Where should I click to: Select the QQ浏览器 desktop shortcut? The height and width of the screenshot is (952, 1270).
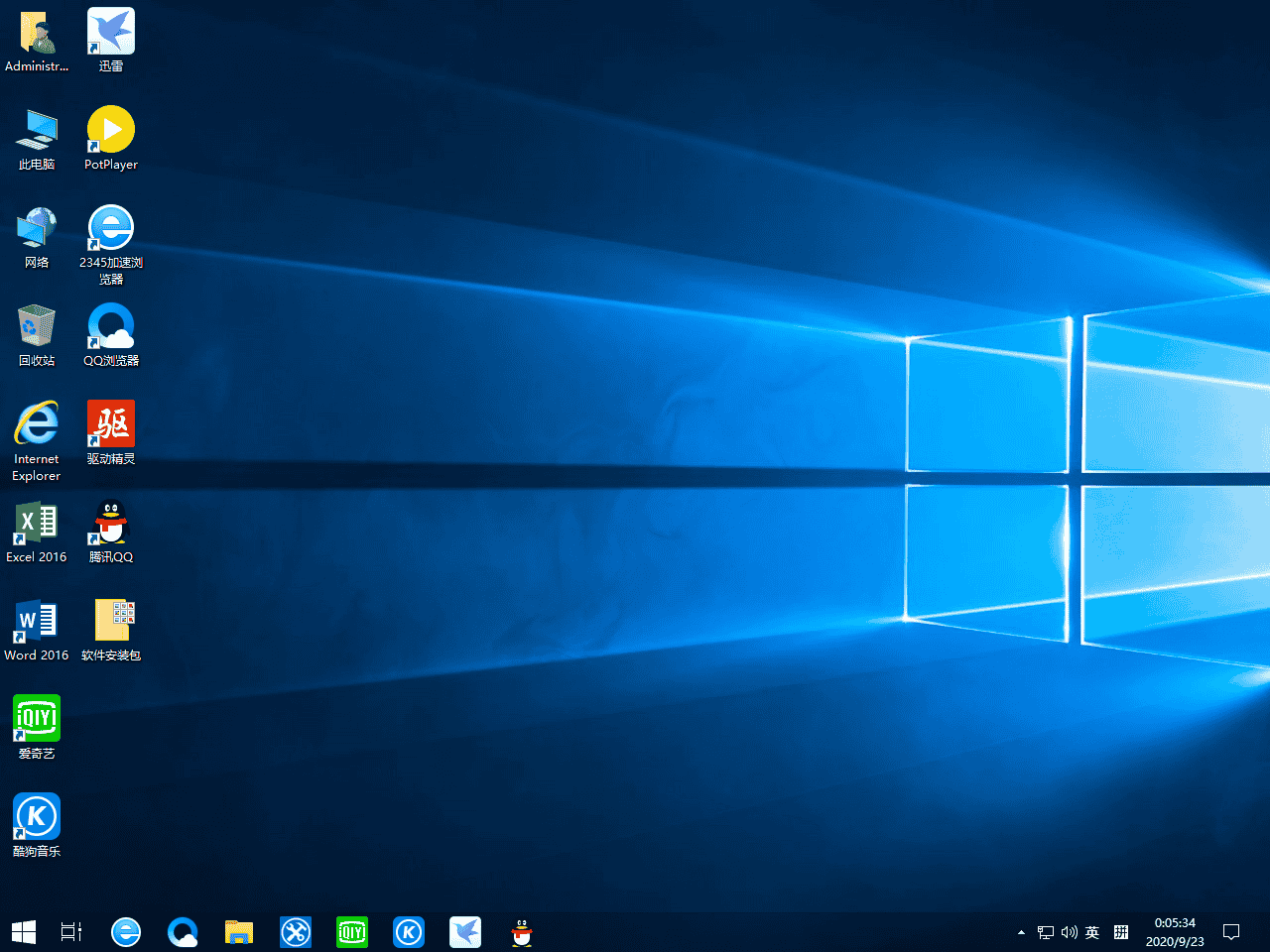click(x=111, y=335)
